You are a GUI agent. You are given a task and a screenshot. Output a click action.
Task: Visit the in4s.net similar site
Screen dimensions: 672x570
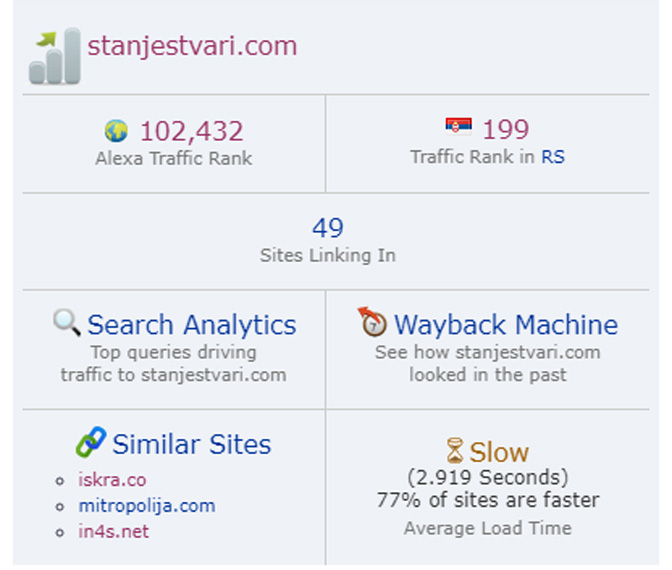click(113, 531)
